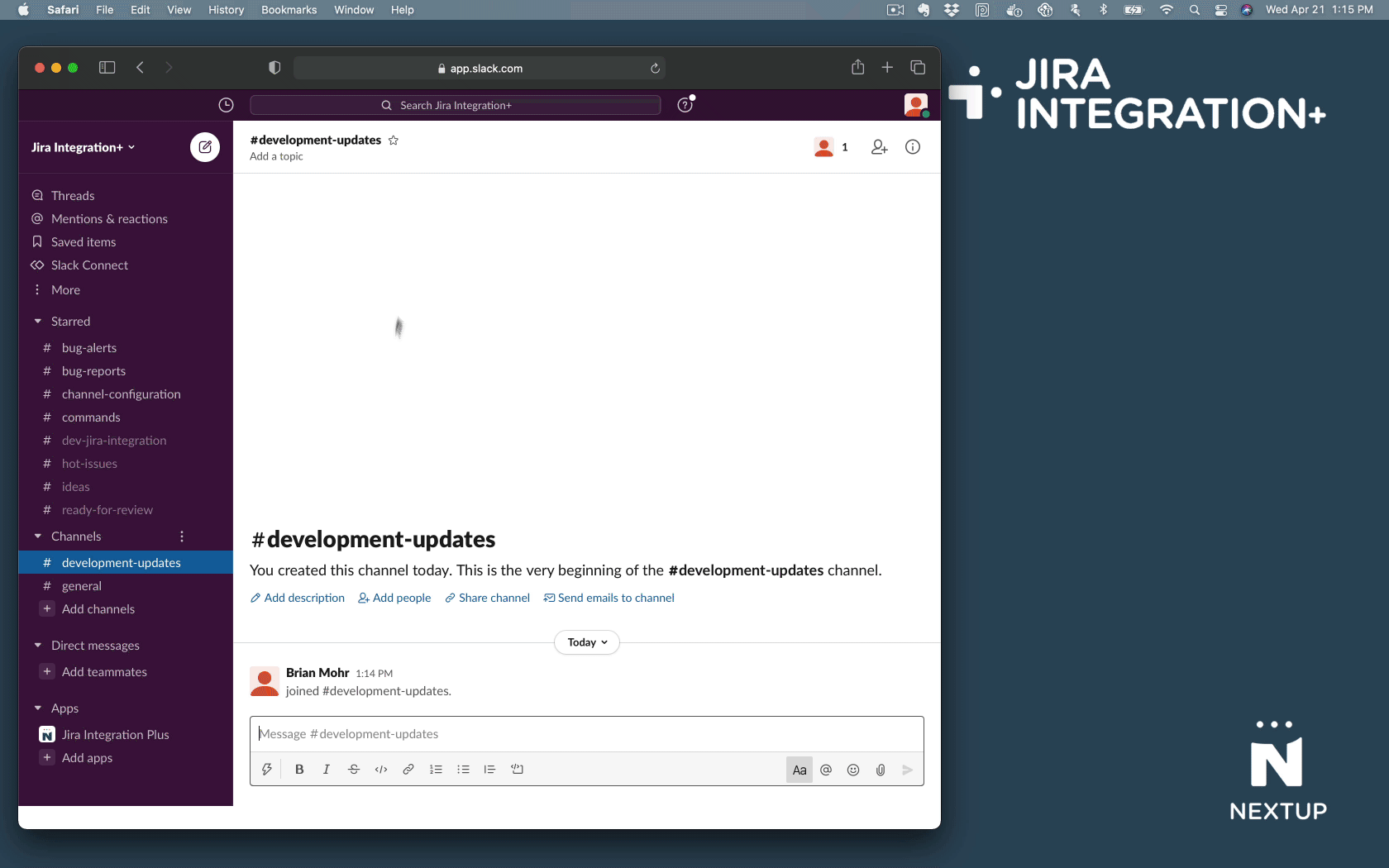This screenshot has height=868, width=1389.
Task: Click Safari privacy shield icon
Action: pyautogui.click(x=274, y=68)
